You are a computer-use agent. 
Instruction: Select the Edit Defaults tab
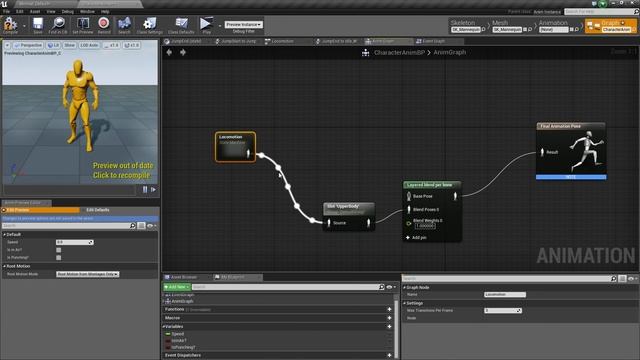pos(98,210)
